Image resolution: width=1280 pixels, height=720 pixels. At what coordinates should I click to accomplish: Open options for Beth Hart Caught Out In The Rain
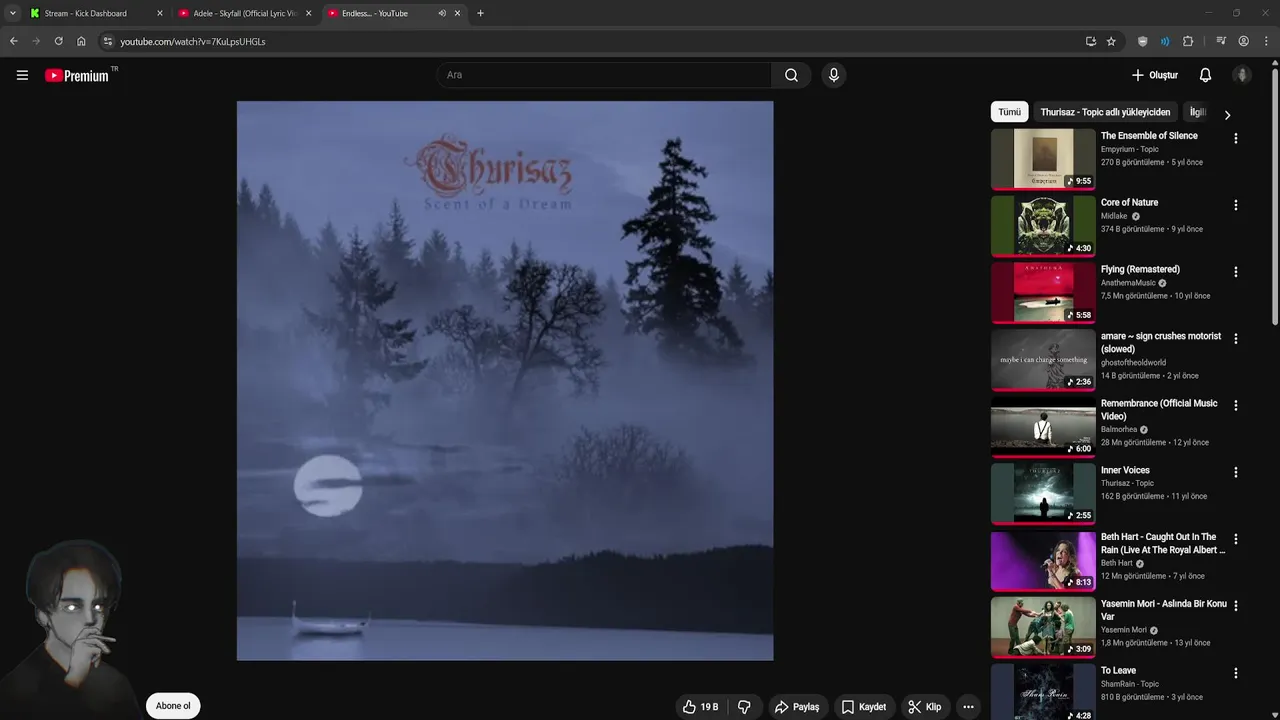1235,539
